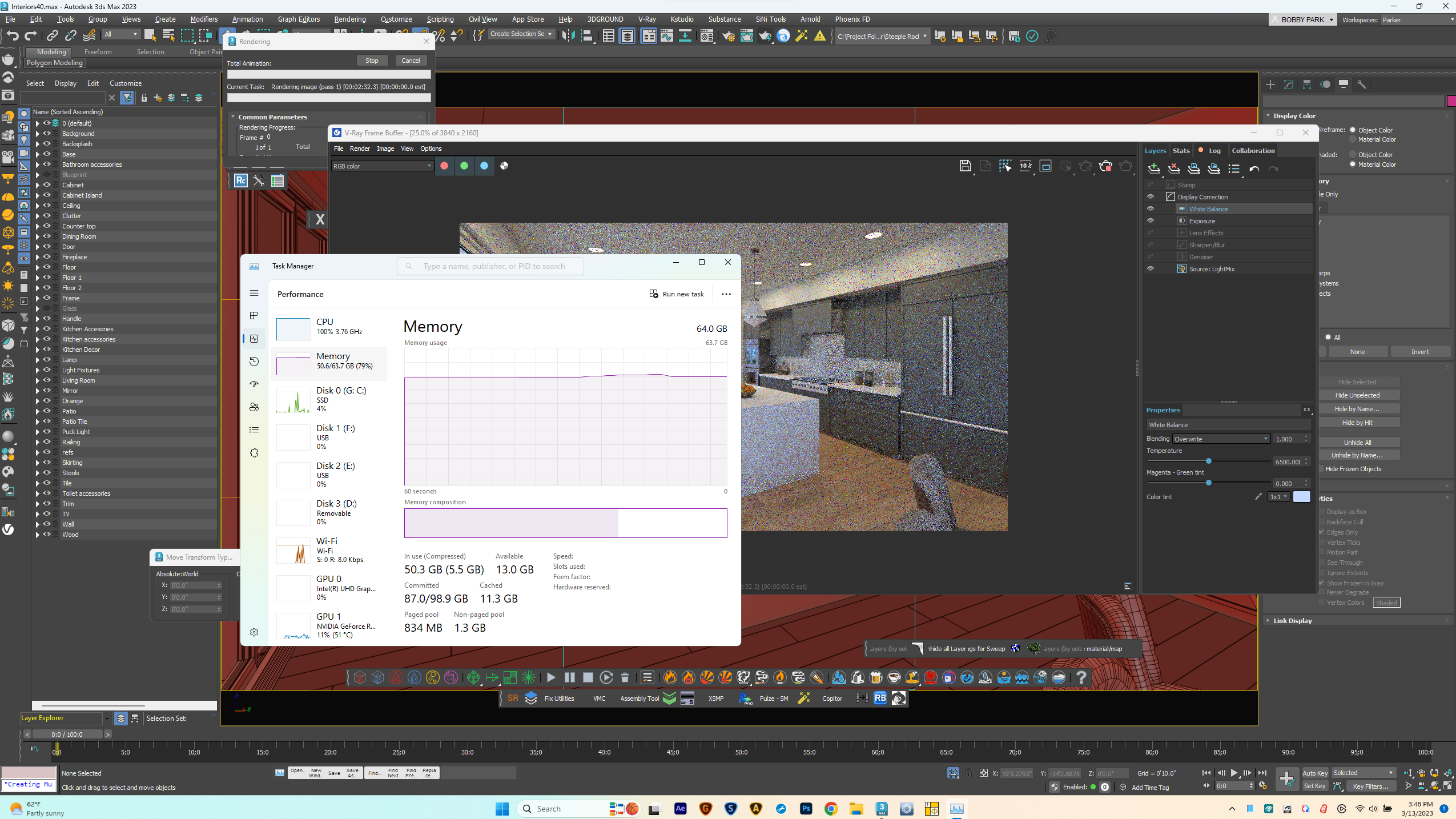Click the Scripting menu in menu bar
Viewport: 1456px width, 819px height.
(x=440, y=18)
